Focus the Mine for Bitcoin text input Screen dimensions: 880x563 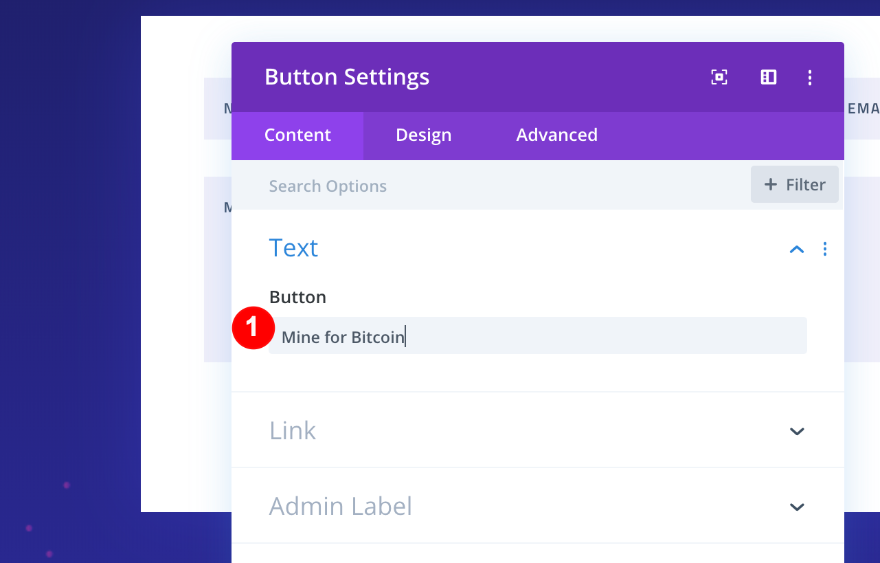[x=540, y=336]
